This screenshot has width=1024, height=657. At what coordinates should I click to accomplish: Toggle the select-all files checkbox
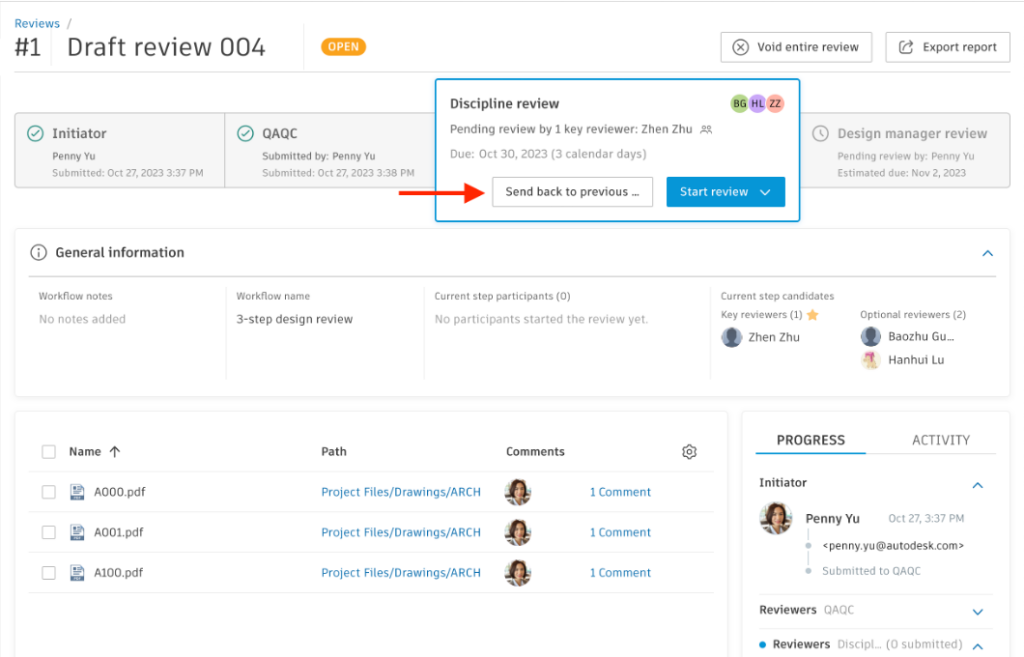(49, 452)
